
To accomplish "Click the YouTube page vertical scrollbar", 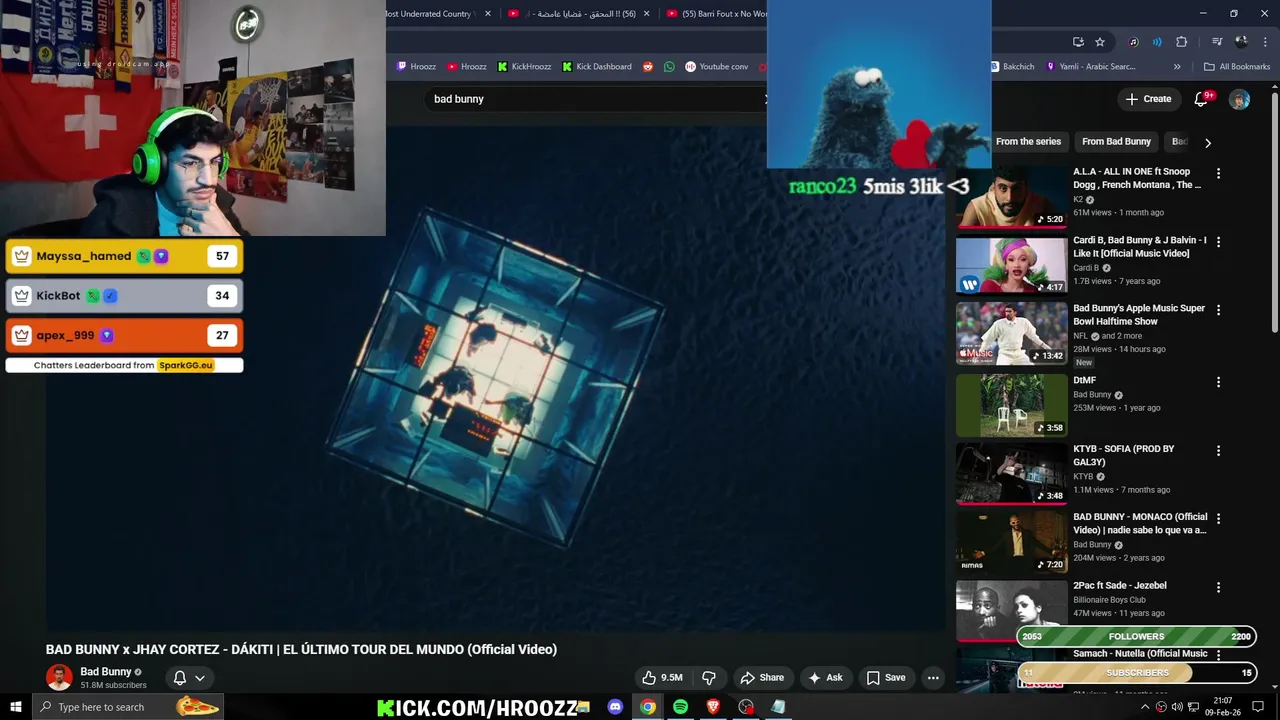I will coord(1274,213).
